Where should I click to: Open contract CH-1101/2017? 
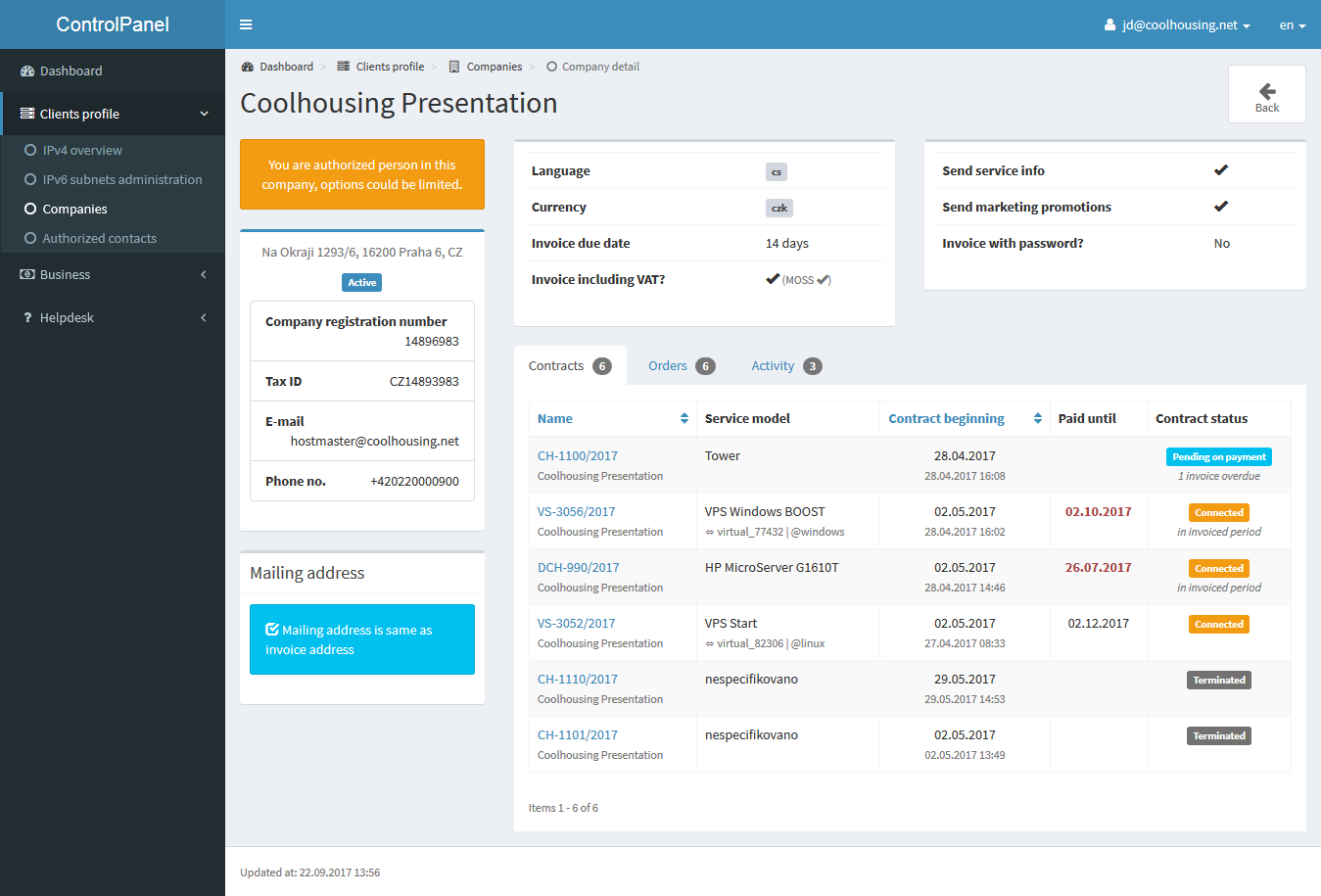578,735
